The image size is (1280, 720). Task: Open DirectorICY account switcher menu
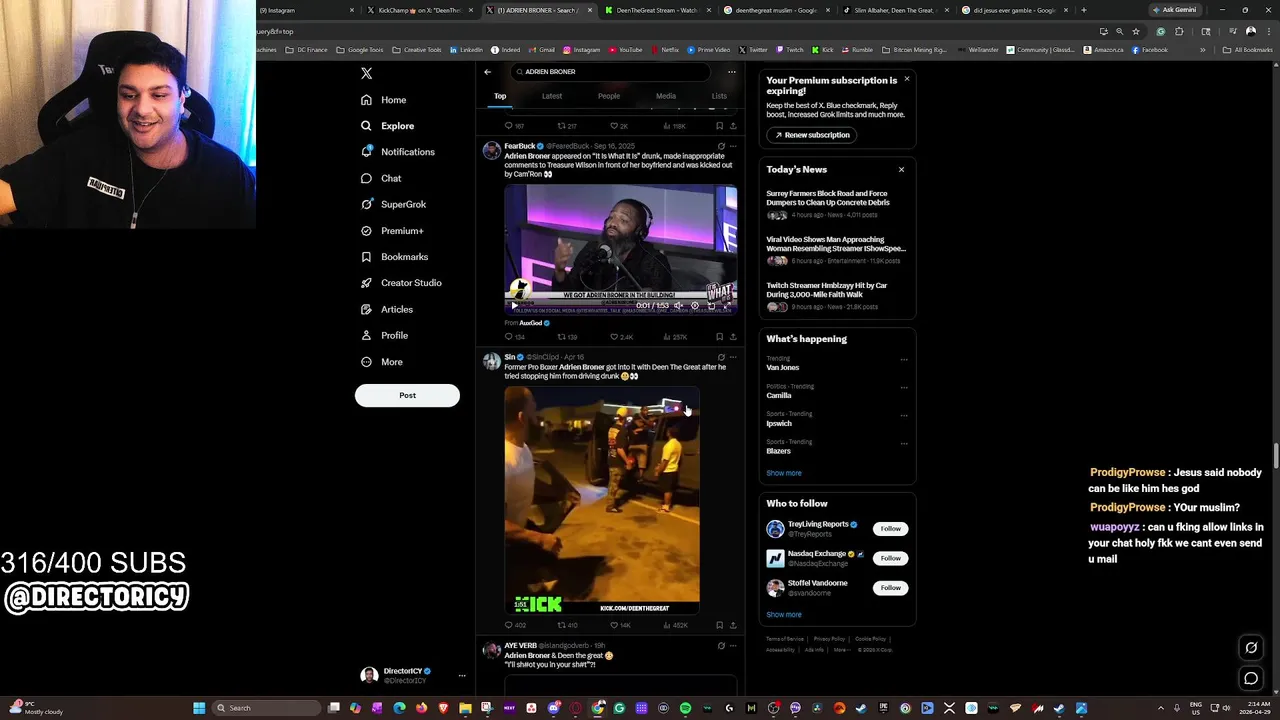pos(413,676)
